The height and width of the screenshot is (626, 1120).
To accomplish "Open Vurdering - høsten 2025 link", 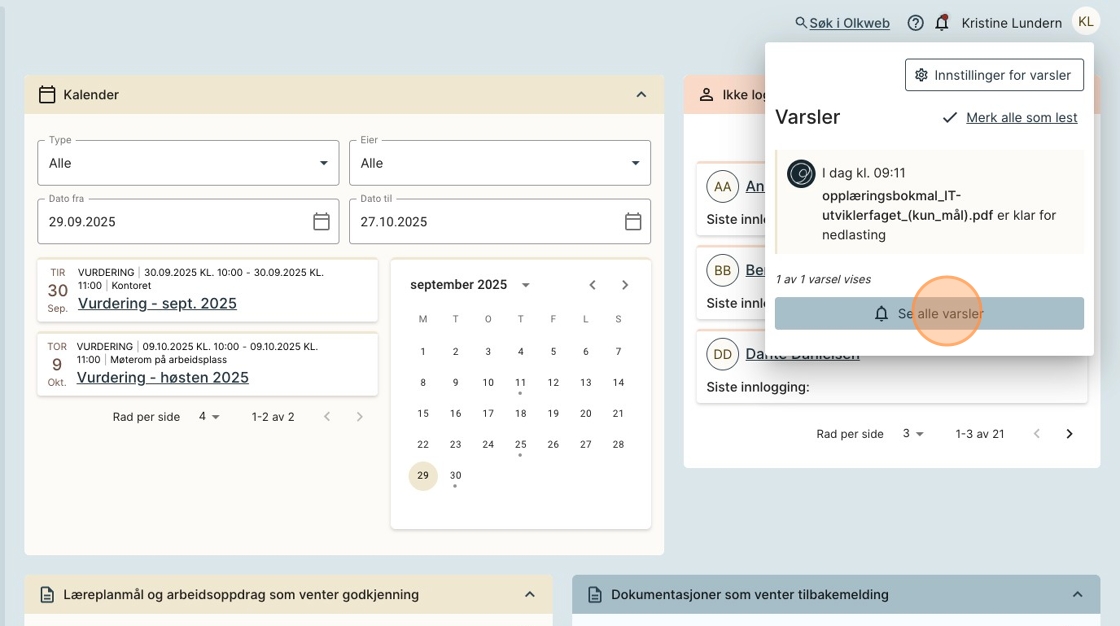I will (x=163, y=378).
